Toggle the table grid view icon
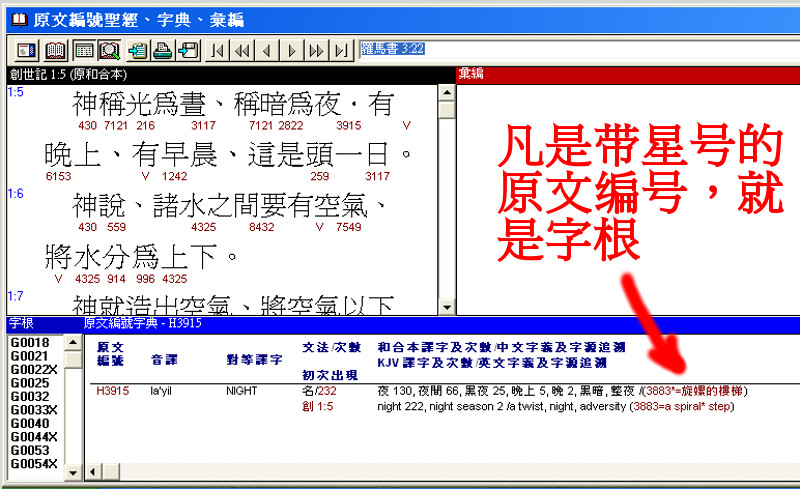 click(84, 50)
